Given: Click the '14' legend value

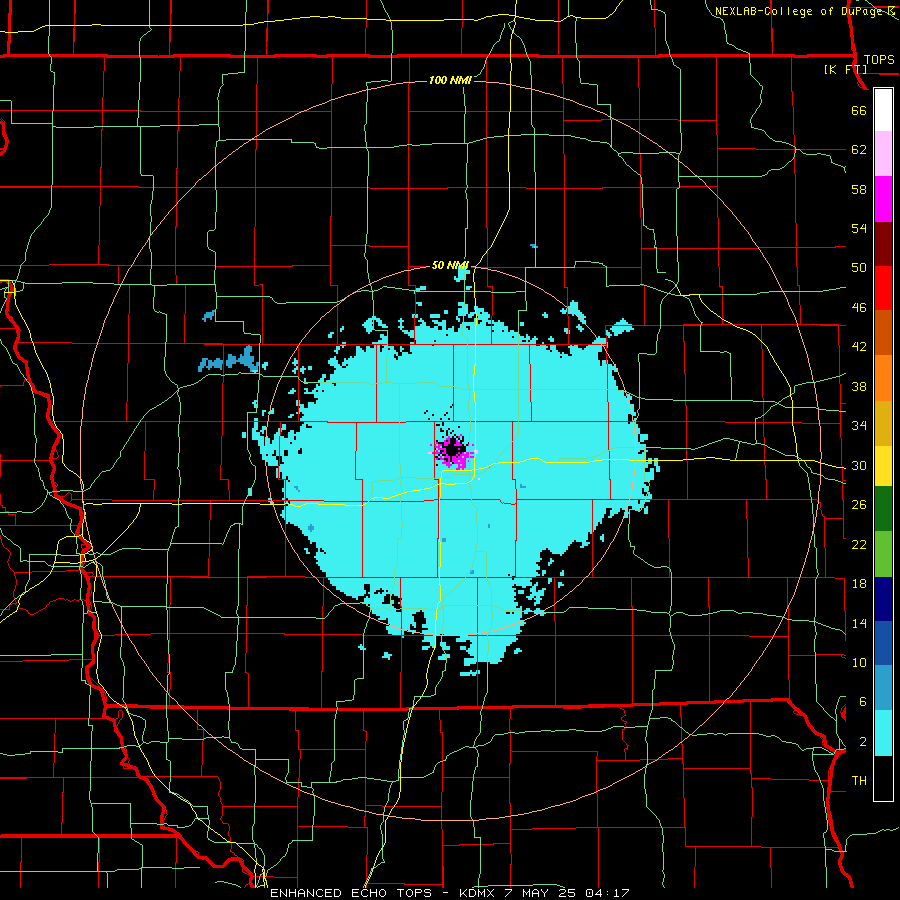Looking at the screenshot, I should [859, 623].
